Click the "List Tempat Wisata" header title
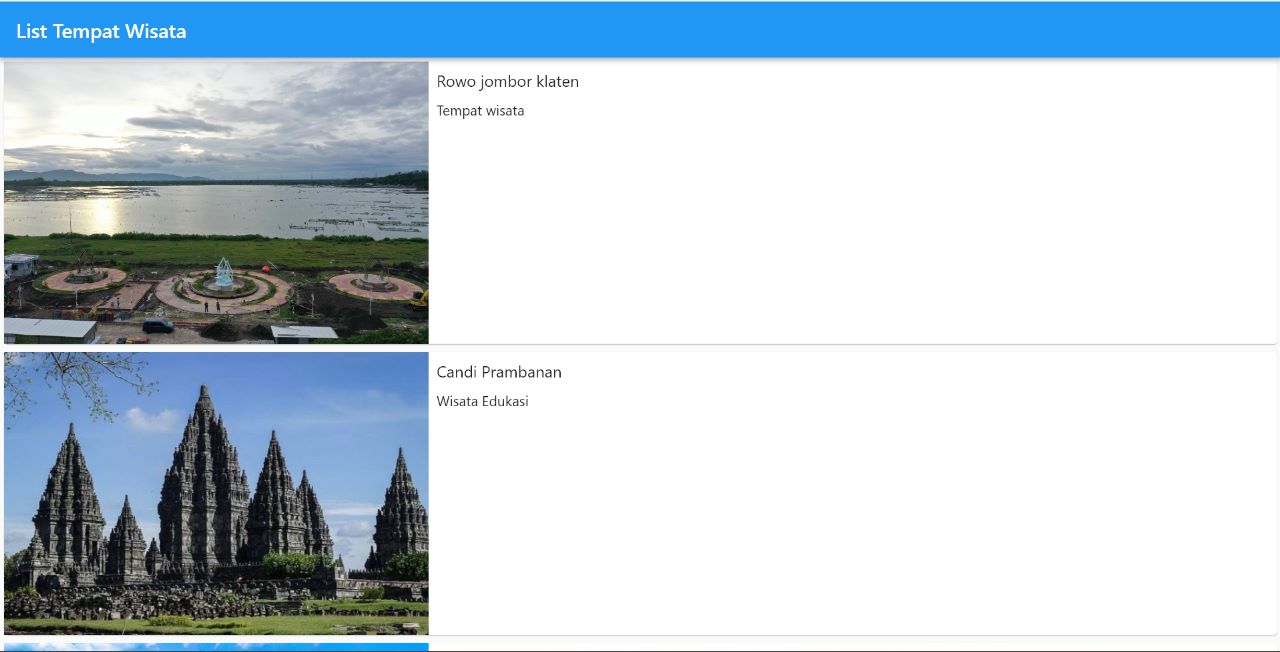The height and width of the screenshot is (652, 1280). click(x=101, y=31)
